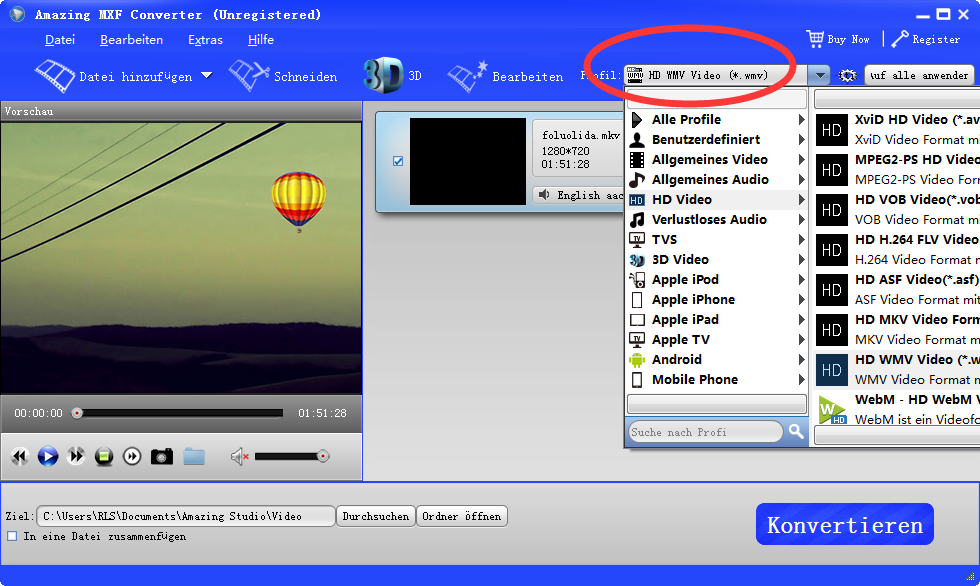Screen dimensions: 980x586
Task: Open the Bearbeiten menu
Action: pos(131,40)
